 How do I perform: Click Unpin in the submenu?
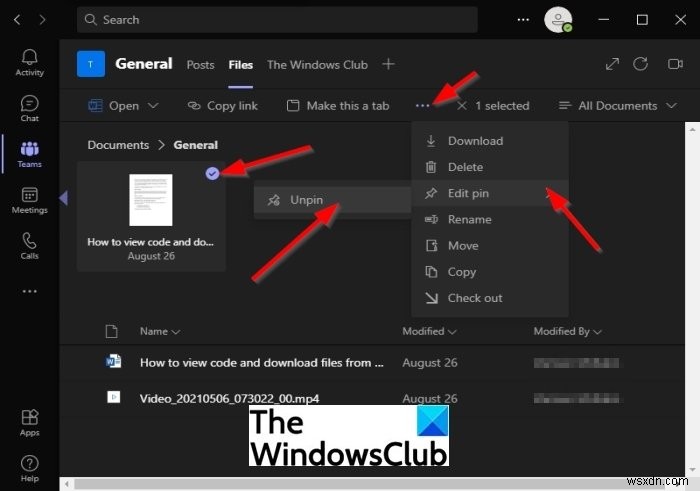(x=332, y=200)
